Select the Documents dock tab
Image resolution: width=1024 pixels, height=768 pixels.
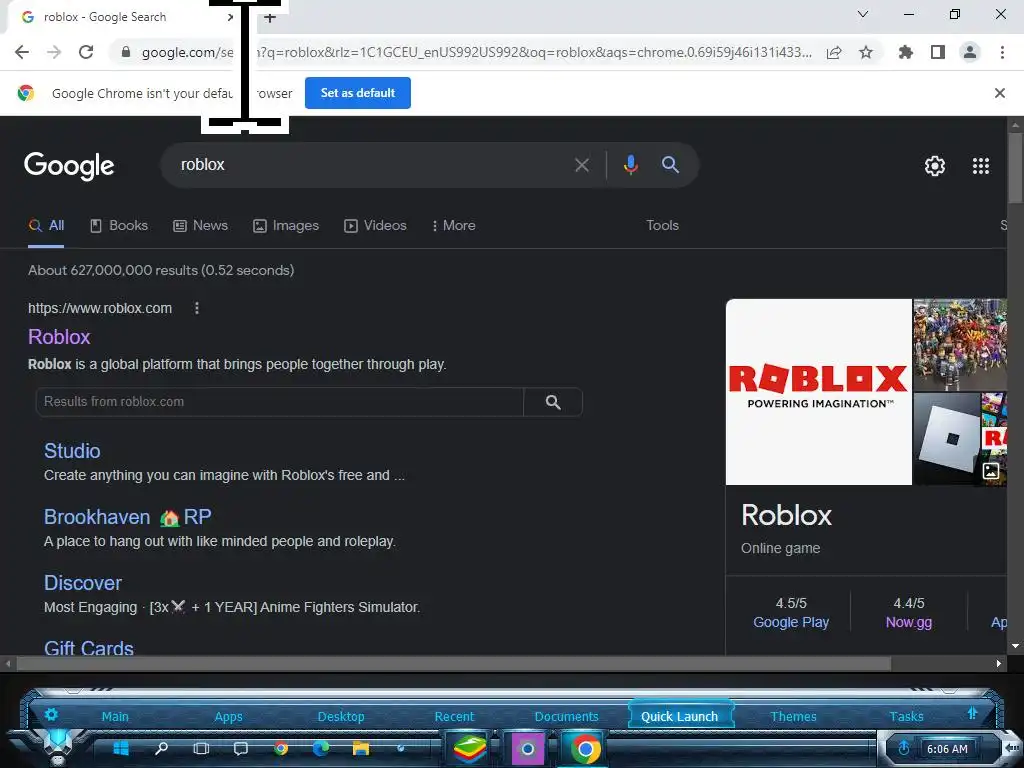566,716
